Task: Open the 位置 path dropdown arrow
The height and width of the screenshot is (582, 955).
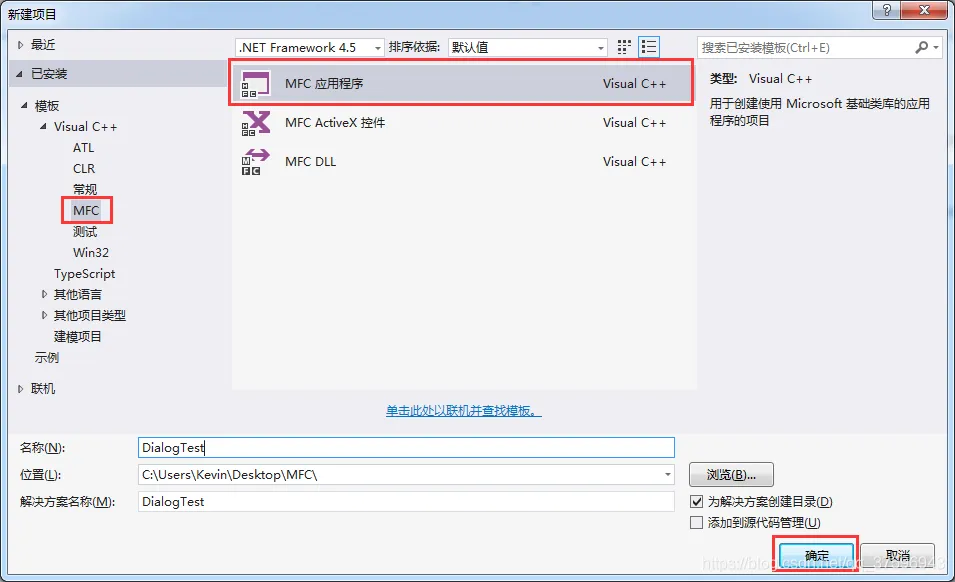Action: coord(668,474)
